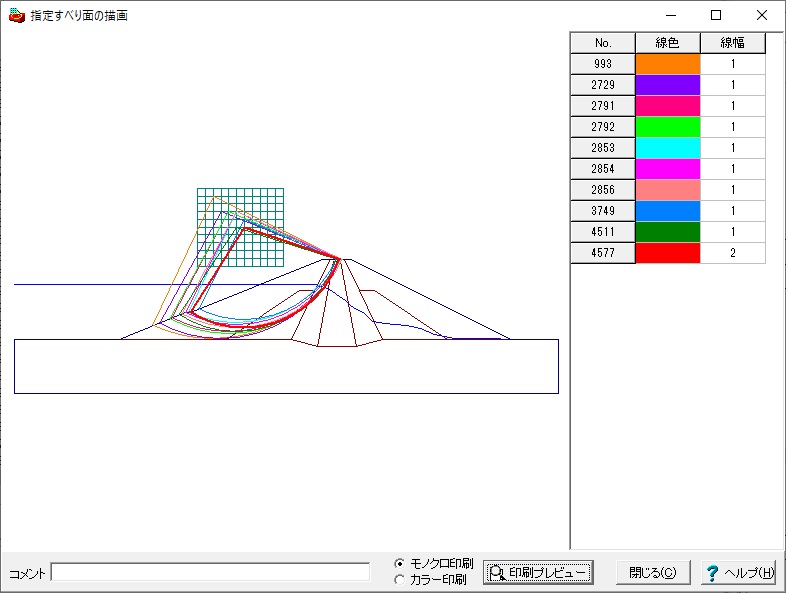Click the orange color swatch for No. 993

tap(668, 64)
